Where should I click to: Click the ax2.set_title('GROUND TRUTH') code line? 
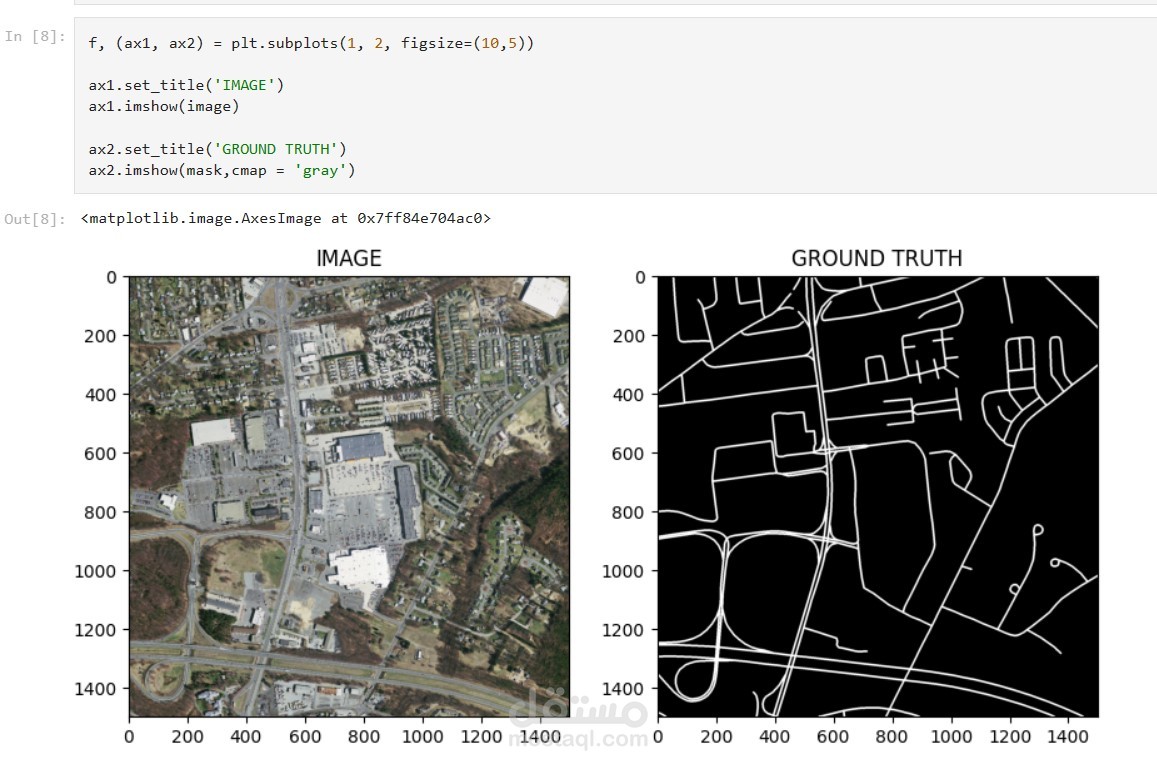217,149
